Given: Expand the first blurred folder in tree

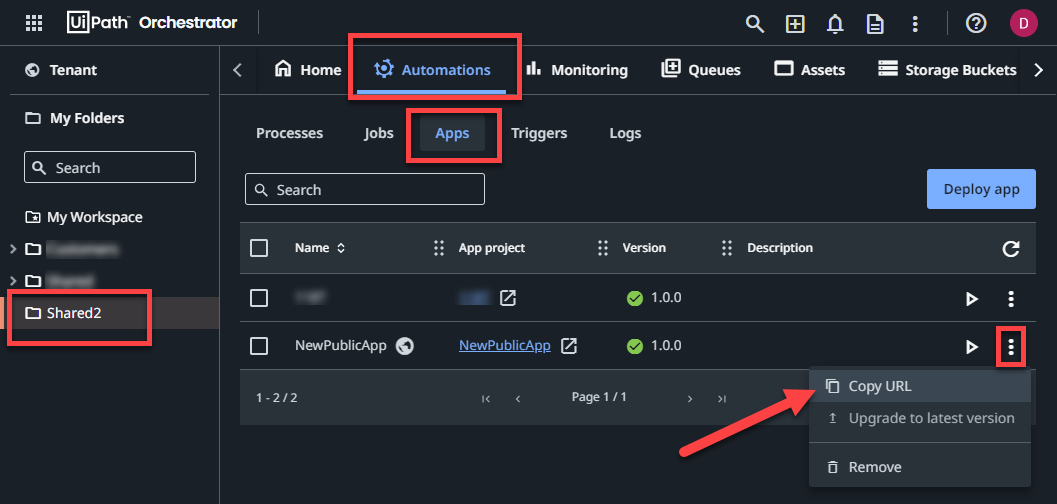Looking at the screenshot, I should tap(12, 249).
